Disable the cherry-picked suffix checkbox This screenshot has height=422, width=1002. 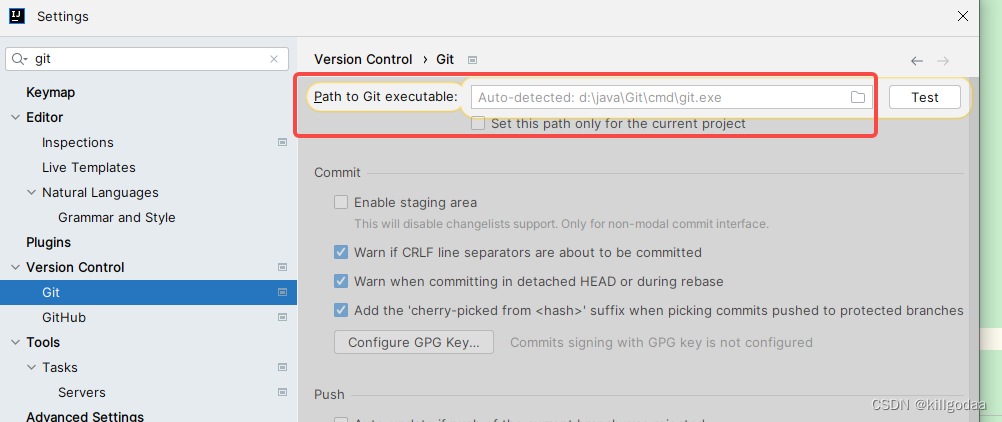(341, 310)
